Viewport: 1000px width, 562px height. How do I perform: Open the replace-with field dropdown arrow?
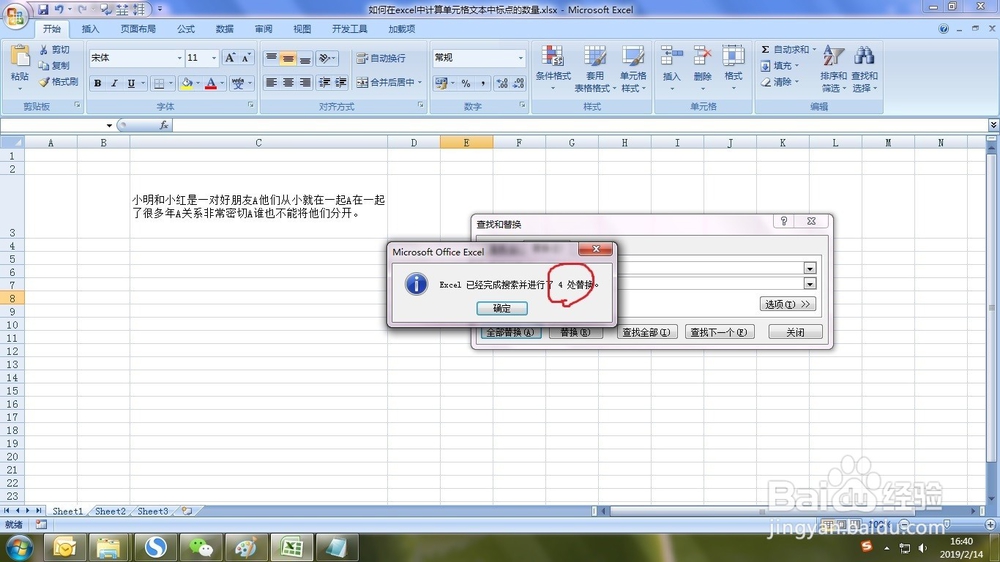pyautogui.click(x=810, y=284)
